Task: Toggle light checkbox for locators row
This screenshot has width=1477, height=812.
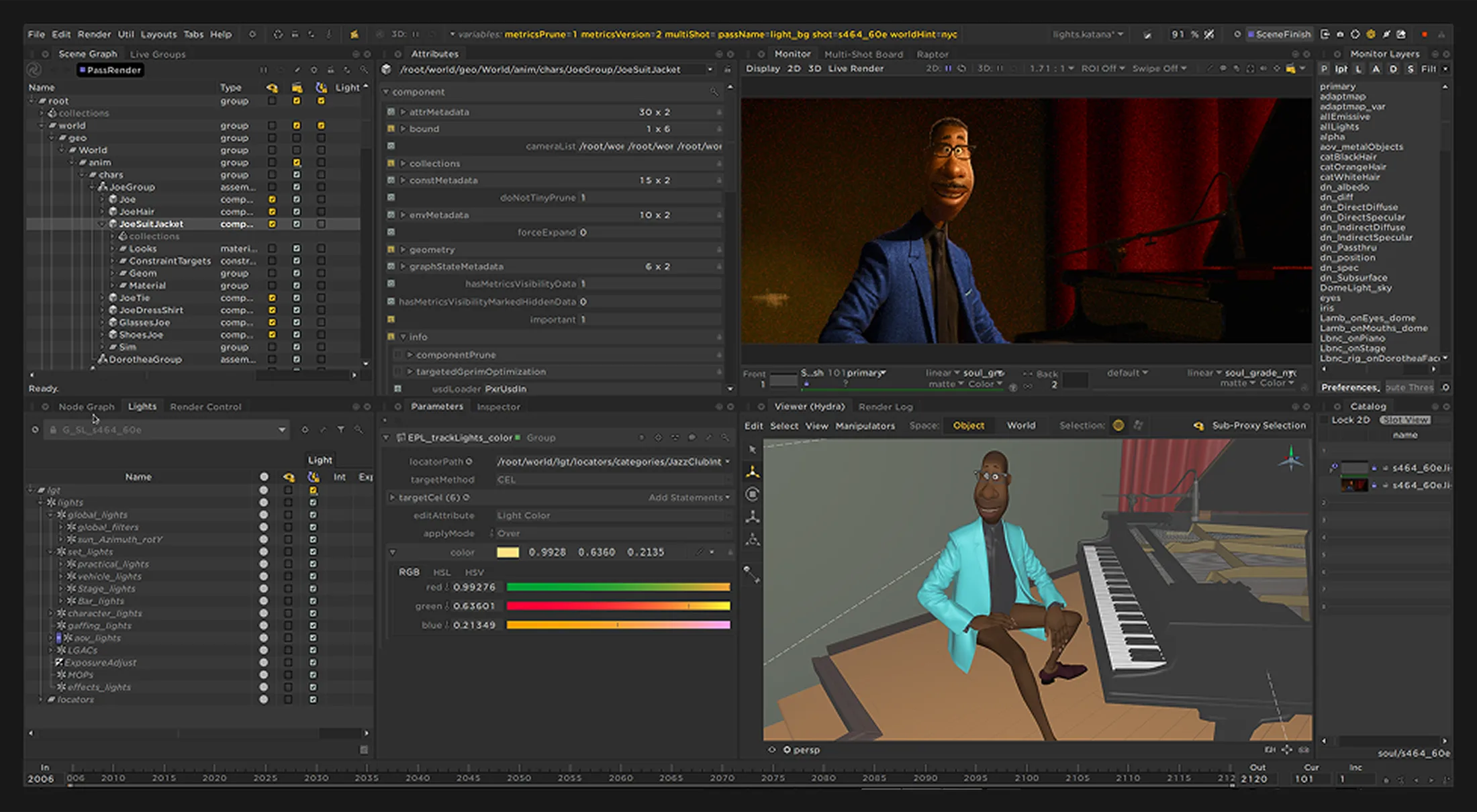Action: click(x=313, y=699)
